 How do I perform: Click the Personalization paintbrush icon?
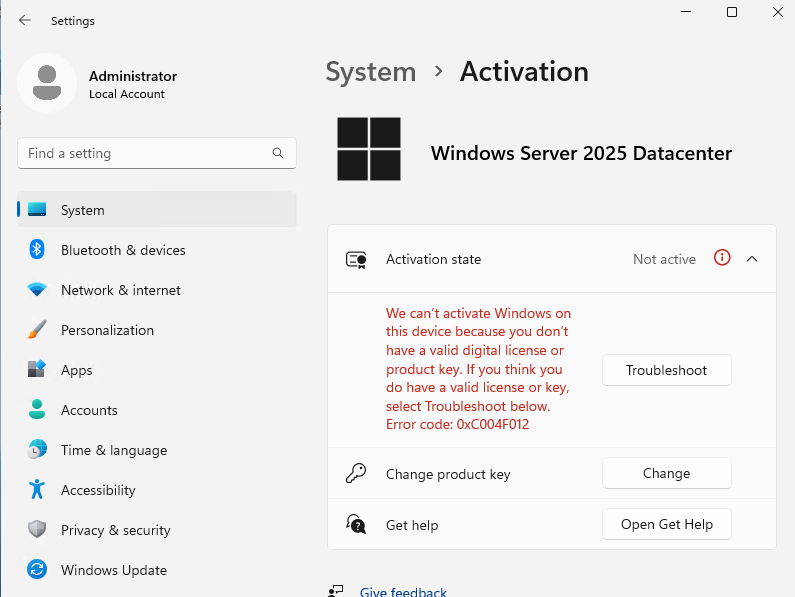(x=37, y=330)
